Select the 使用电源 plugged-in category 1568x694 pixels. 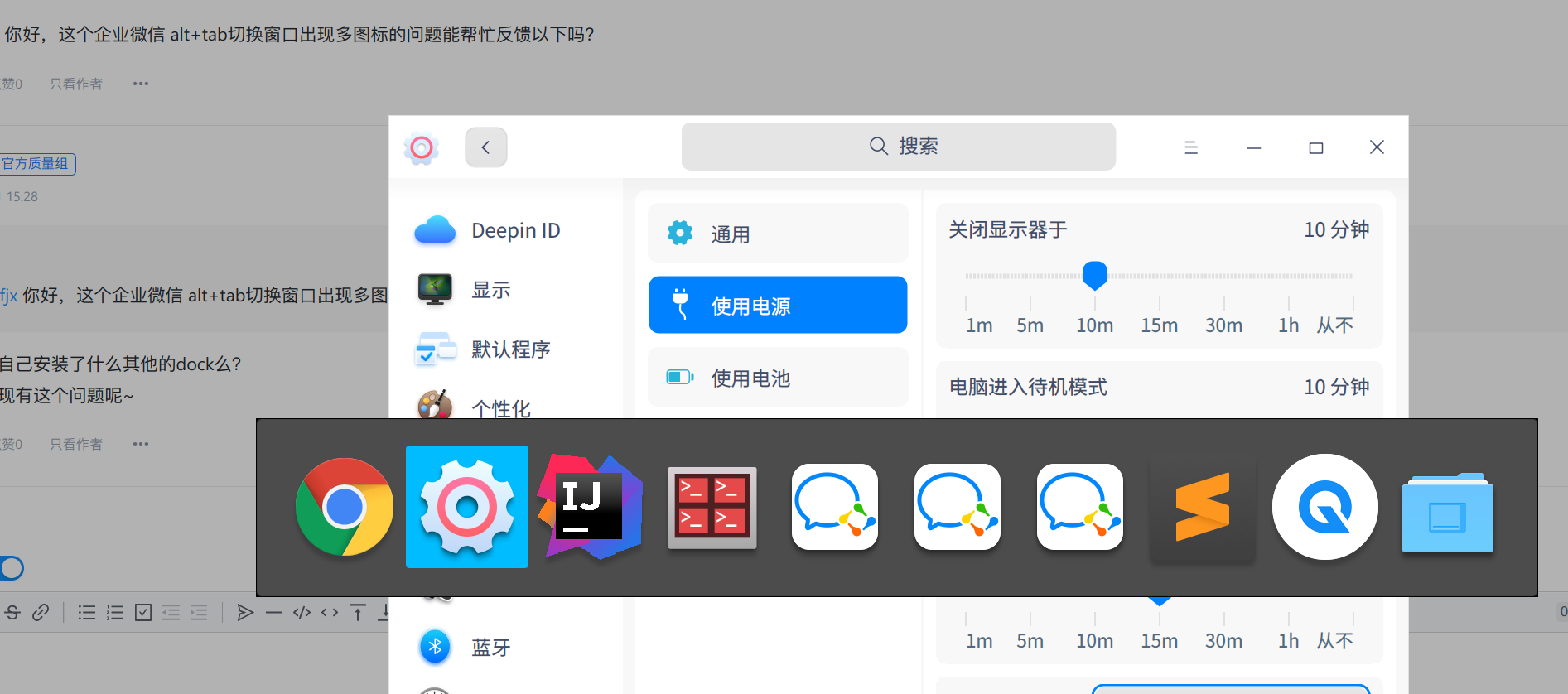click(x=778, y=306)
